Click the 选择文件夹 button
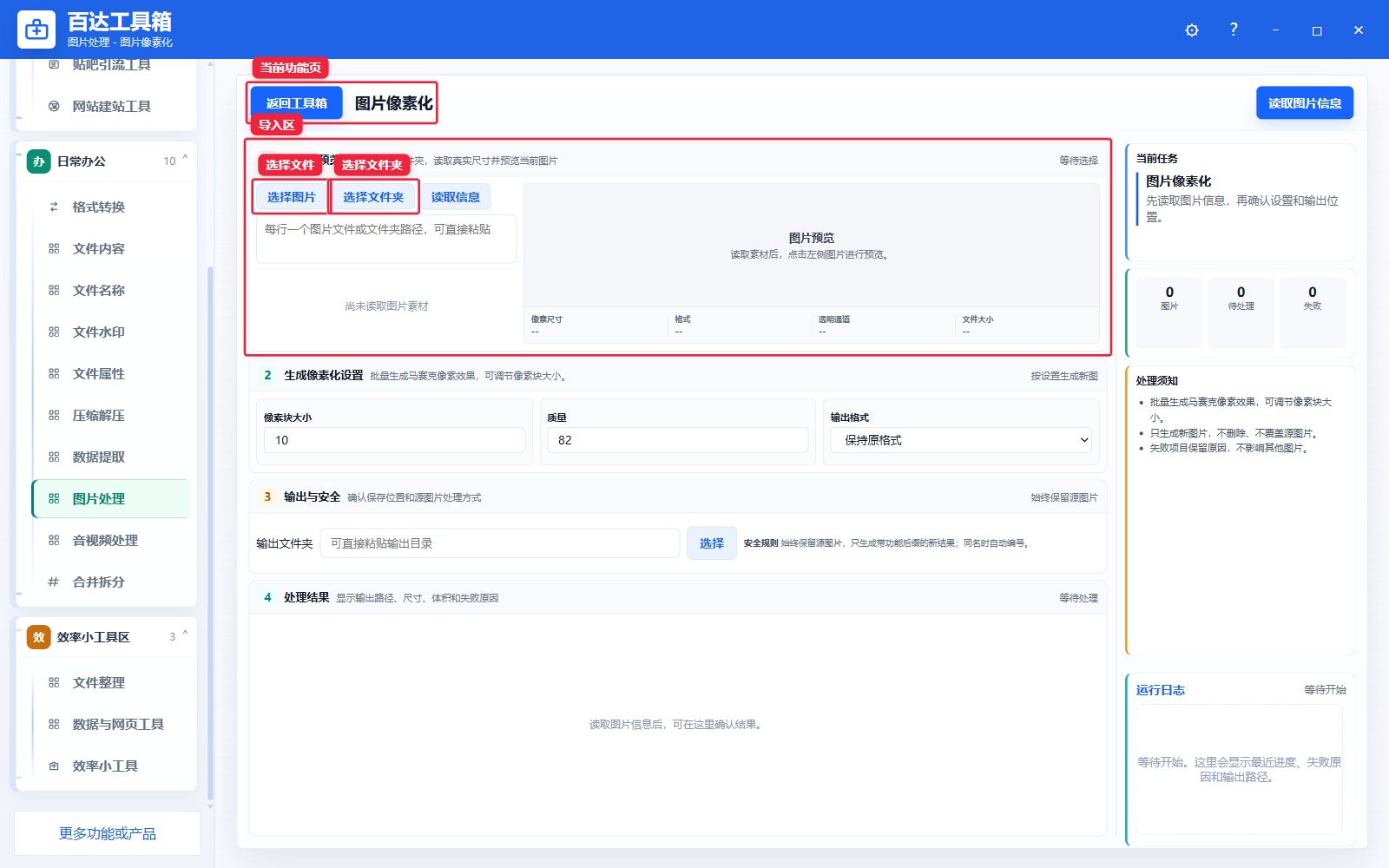The width and height of the screenshot is (1389, 868). [x=373, y=197]
